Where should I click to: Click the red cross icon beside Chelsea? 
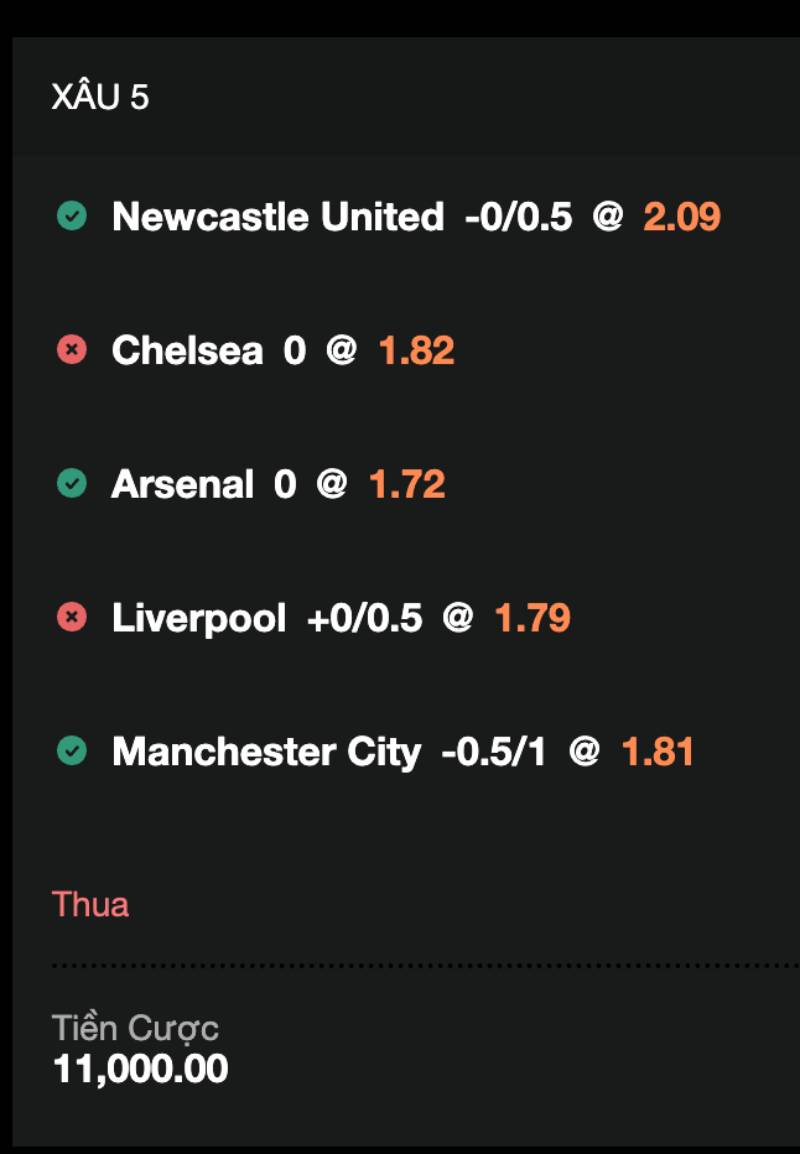point(71,350)
